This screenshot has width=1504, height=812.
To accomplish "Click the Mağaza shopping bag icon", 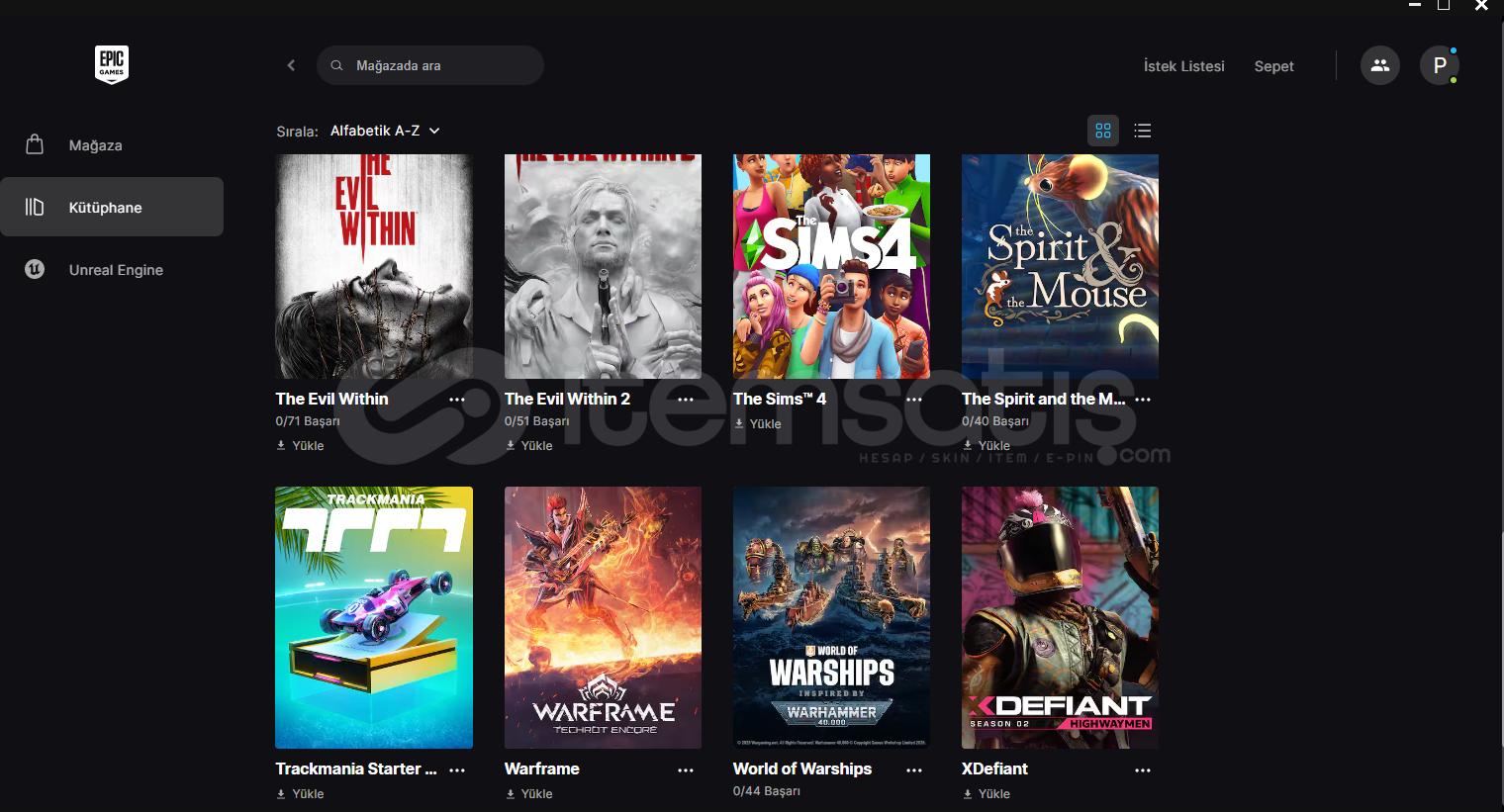I will (35, 144).
